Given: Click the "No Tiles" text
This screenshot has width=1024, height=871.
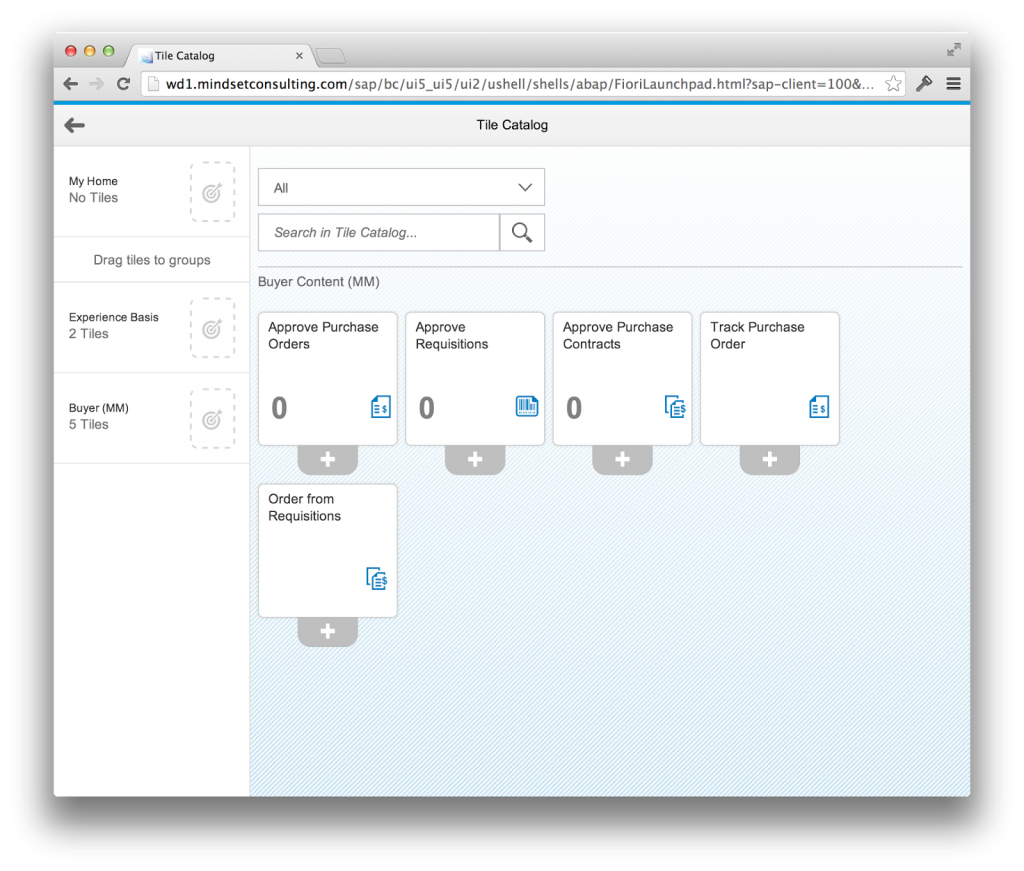Looking at the screenshot, I should (x=93, y=198).
